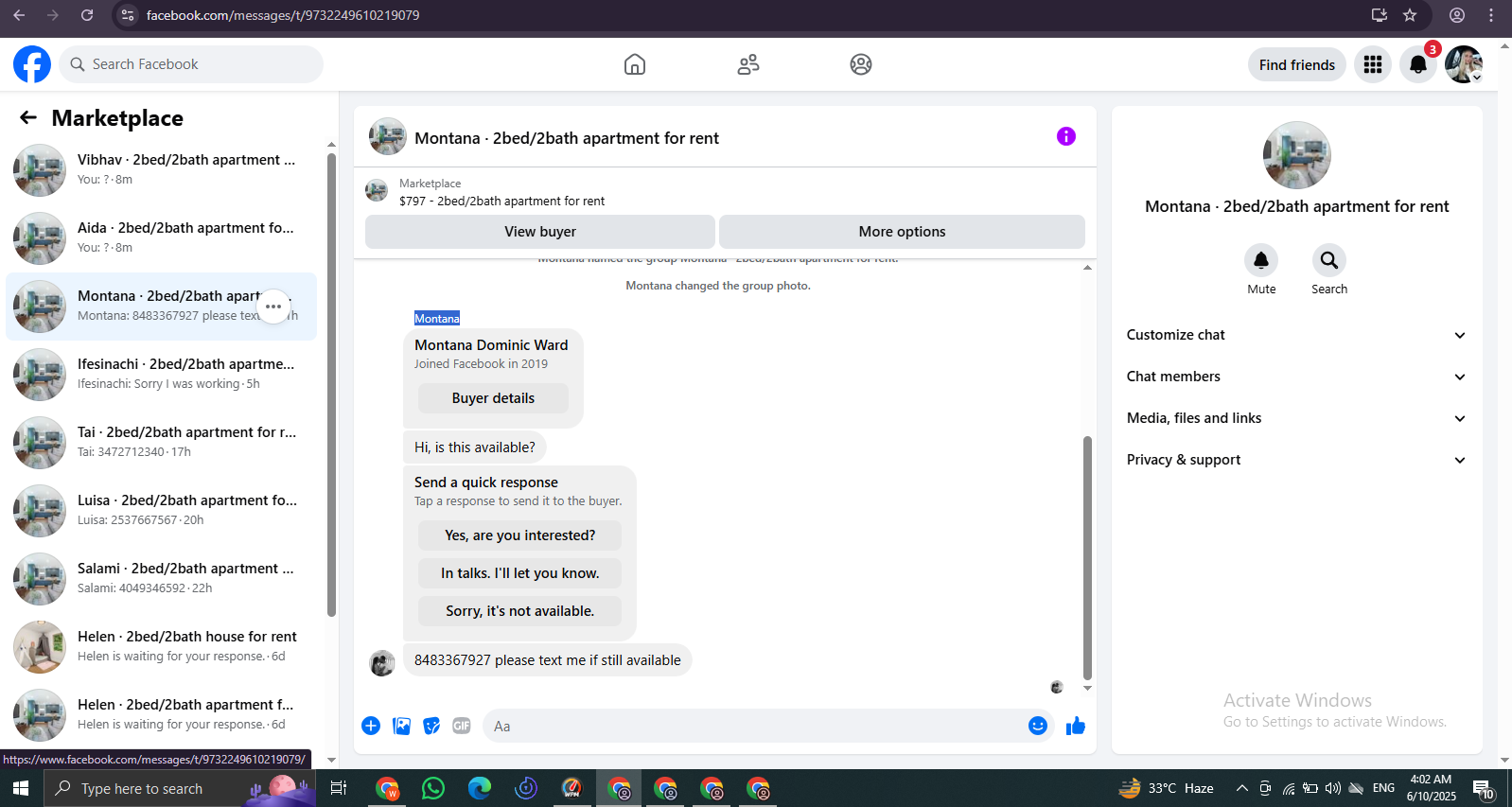Open emoji picker smiley icon
Viewport: 1512px width, 807px height.
tap(1038, 726)
